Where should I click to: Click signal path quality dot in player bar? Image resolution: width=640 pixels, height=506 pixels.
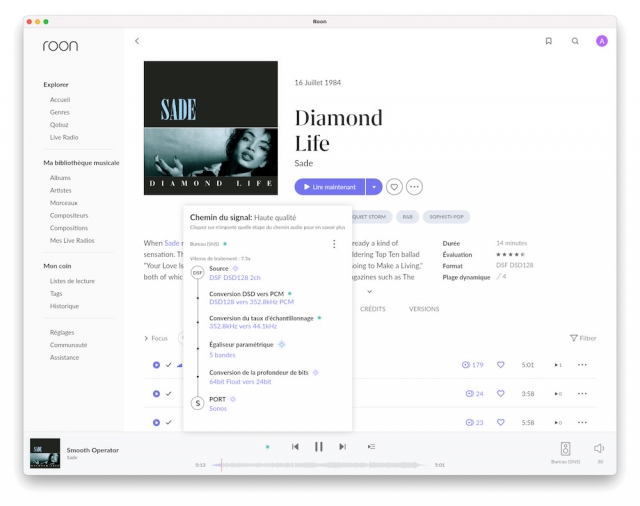[267, 447]
